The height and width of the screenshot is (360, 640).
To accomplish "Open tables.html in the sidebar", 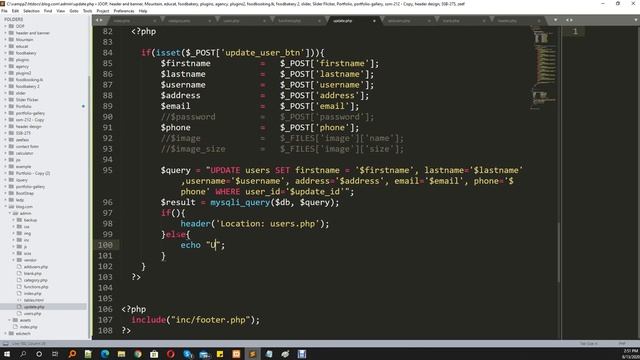I will 33,300.
